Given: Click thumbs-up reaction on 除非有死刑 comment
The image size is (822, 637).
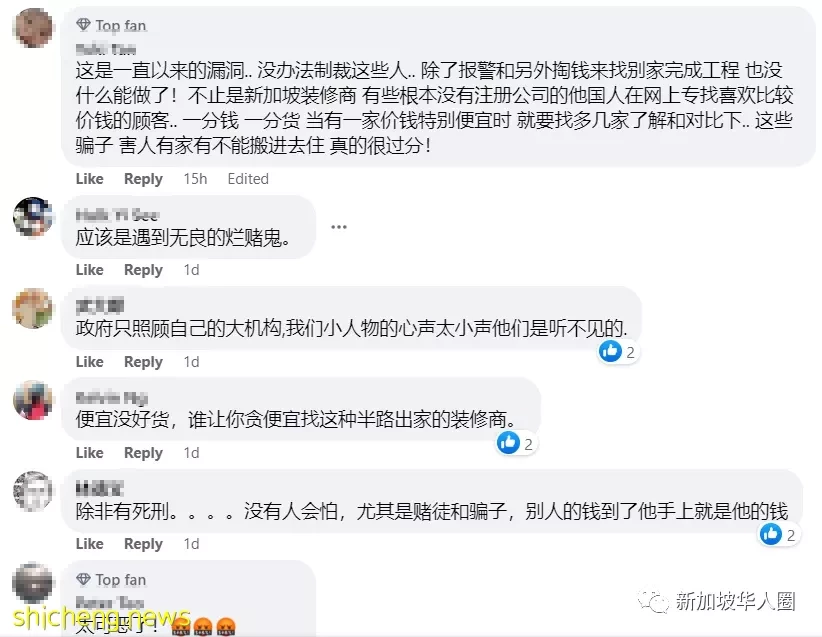Looking at the screenshot, I should [x=771, y=534].
